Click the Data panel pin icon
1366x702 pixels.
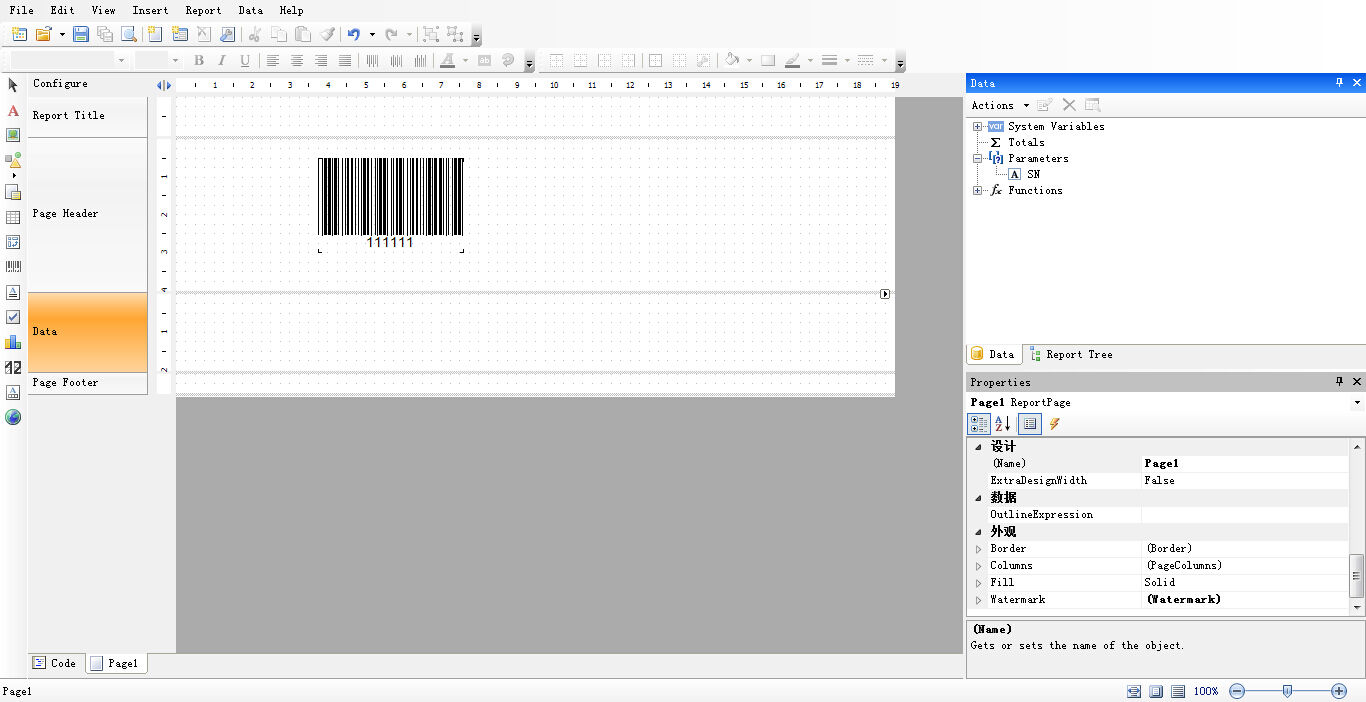(x=1340, y=83)
